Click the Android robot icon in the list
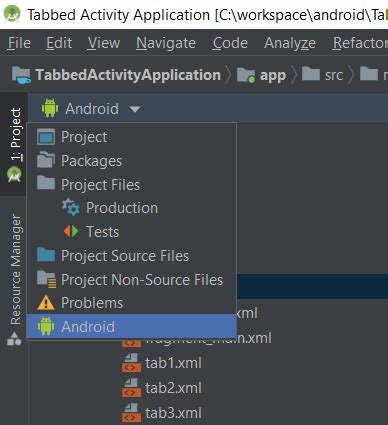The image size is (388, 425). point(46,326)
